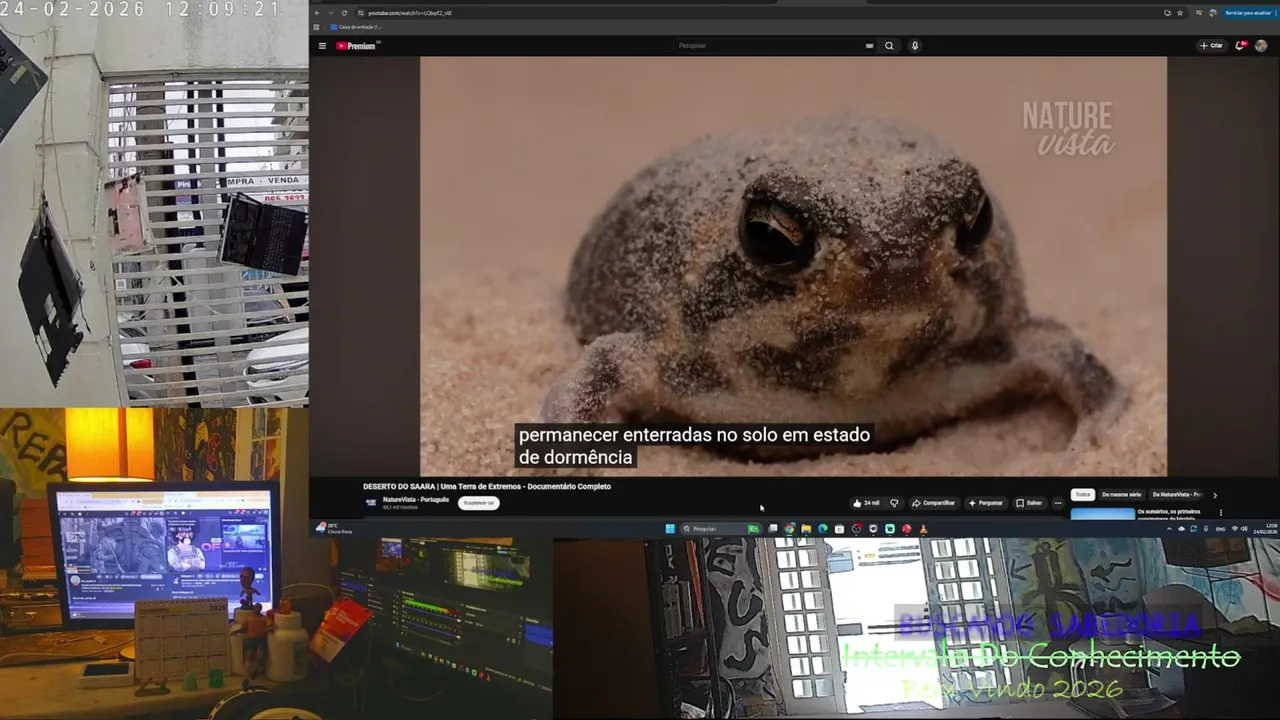The width and height of the screenshot is (1280, 720).
Task: Click the Perguntar ask button
Action: 985,503
